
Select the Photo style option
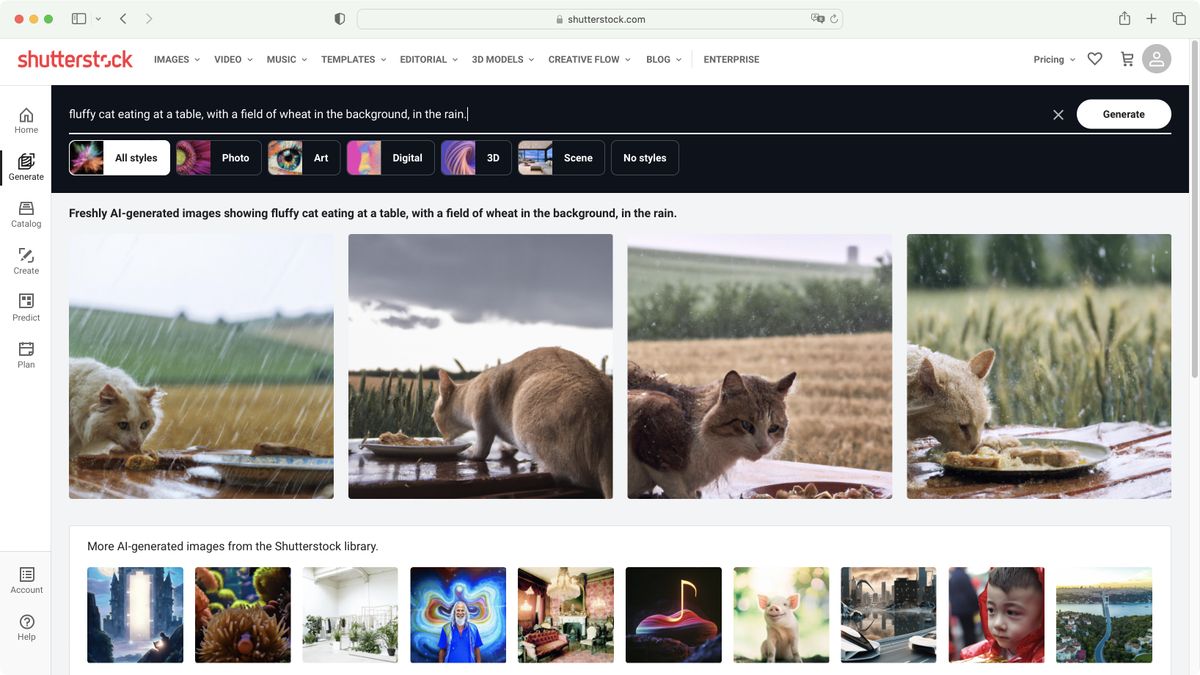coord(218,157)
